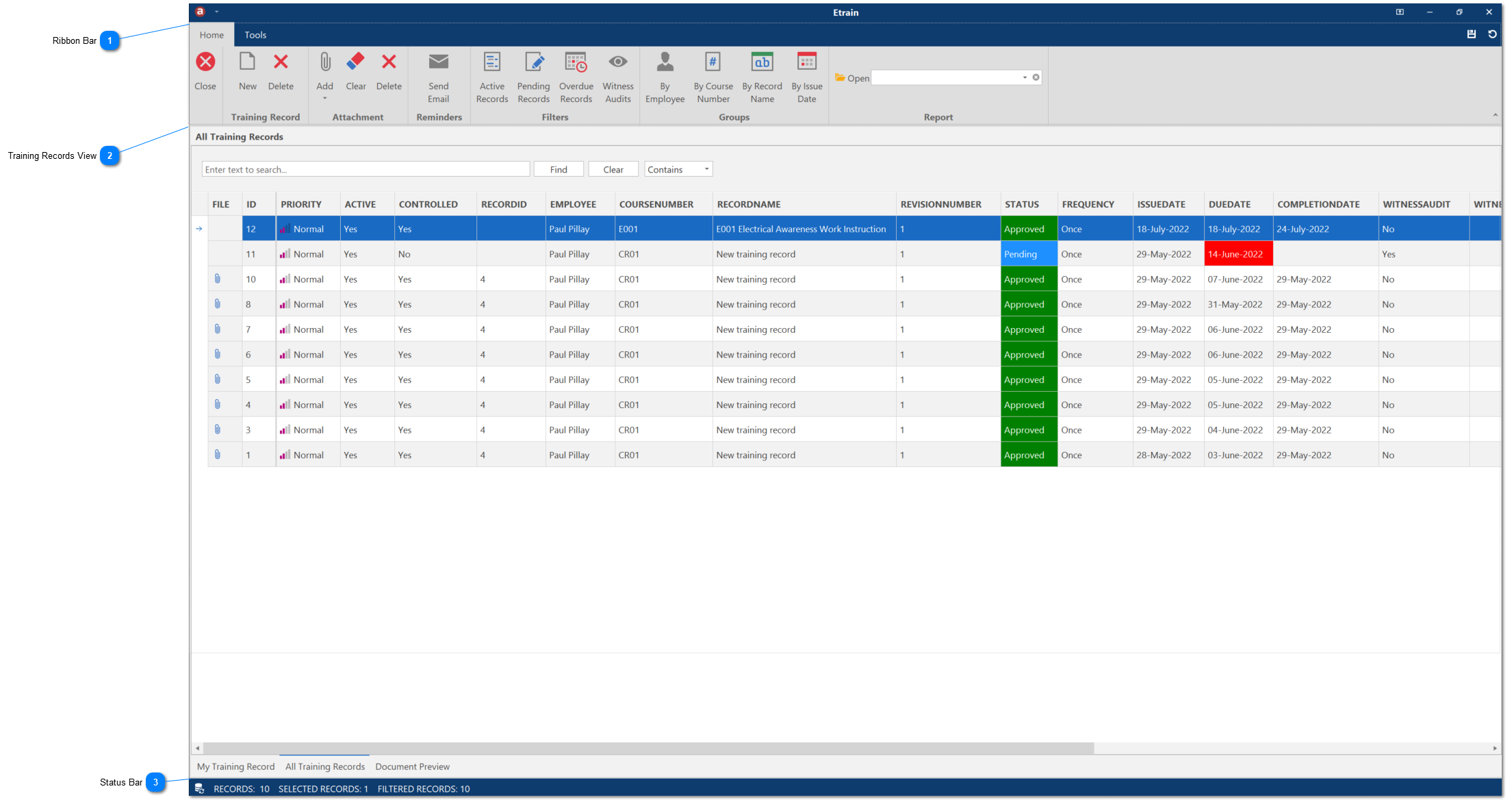The width and height of the screenshot is (1512, 804).
Task: Click the scroll right arrow
Action: click(x=1495, y=748)
